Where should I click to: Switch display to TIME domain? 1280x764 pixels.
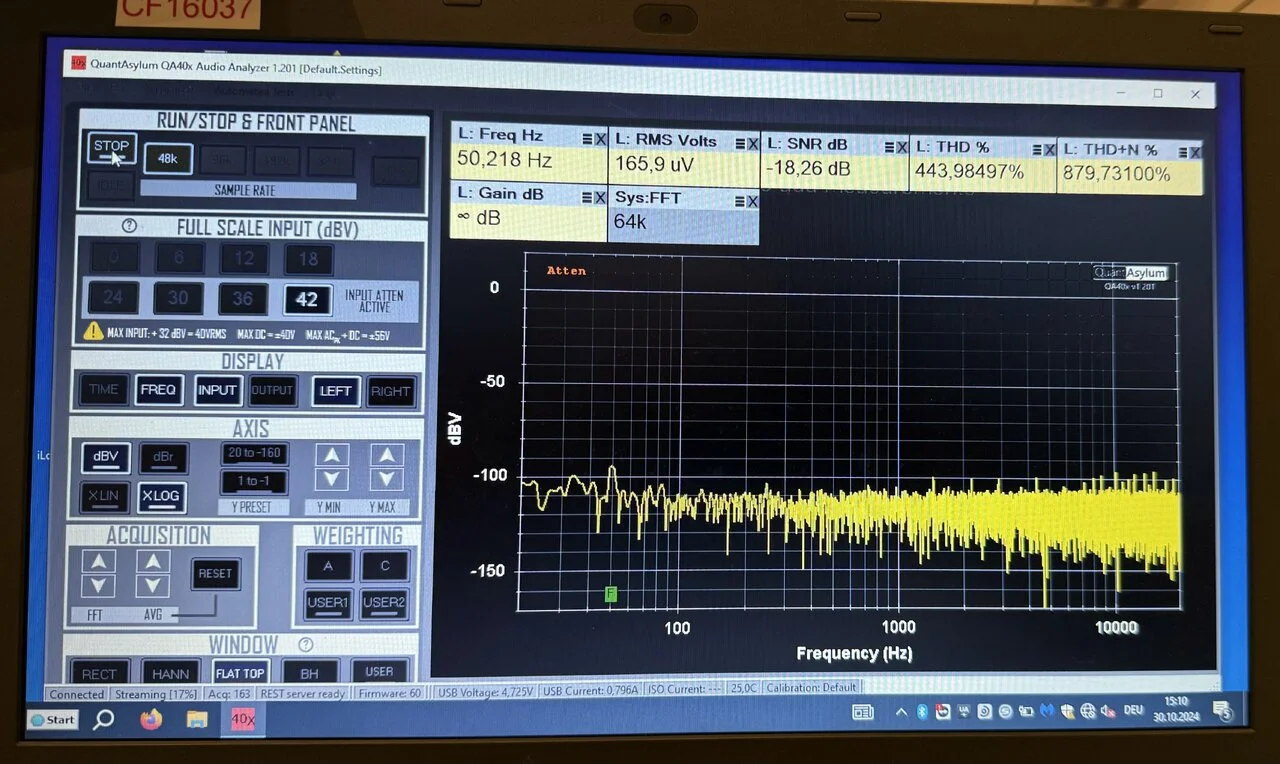coord(103,390)
